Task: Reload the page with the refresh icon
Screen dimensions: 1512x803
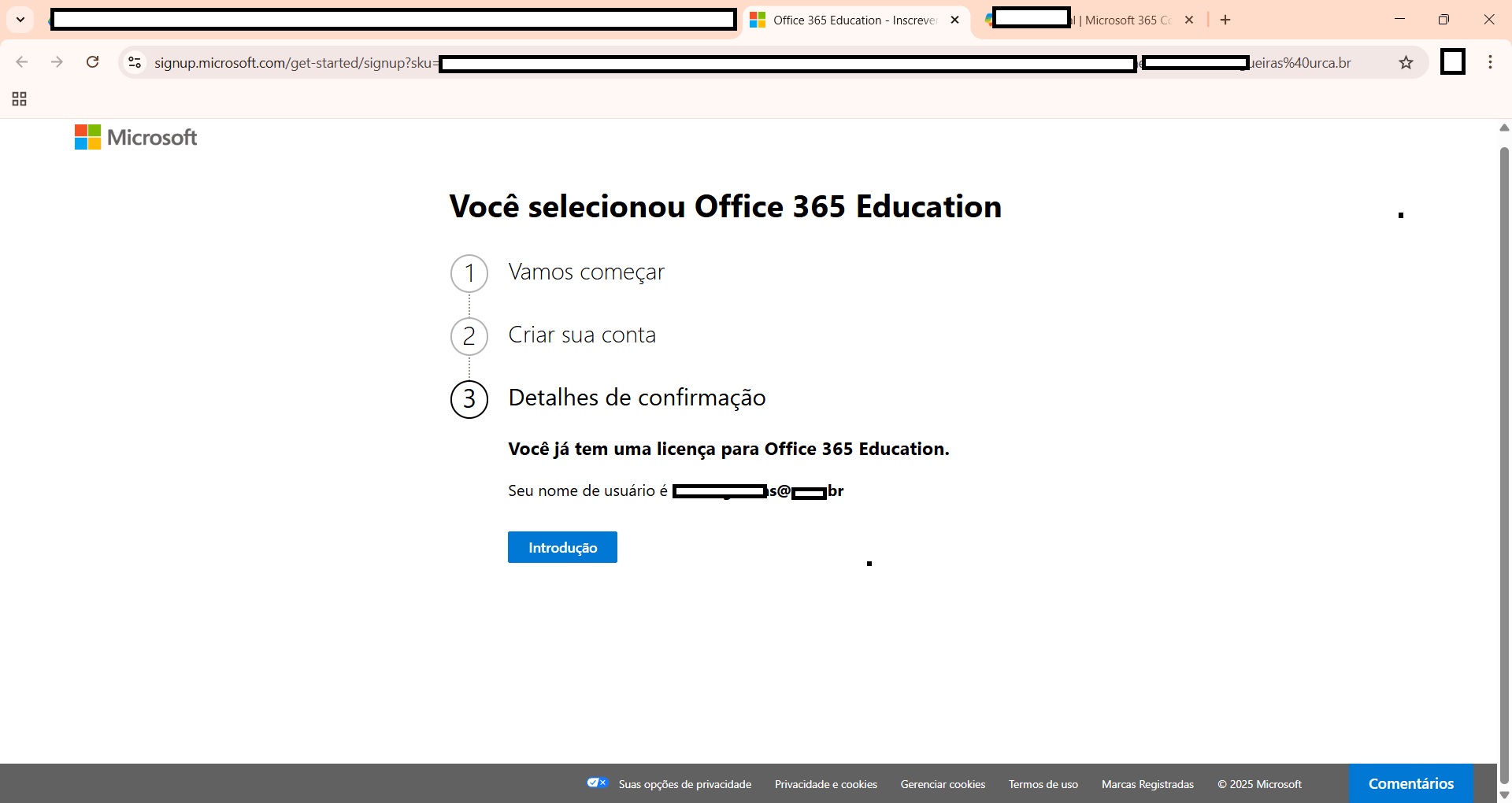Action: tap(93, 62)
